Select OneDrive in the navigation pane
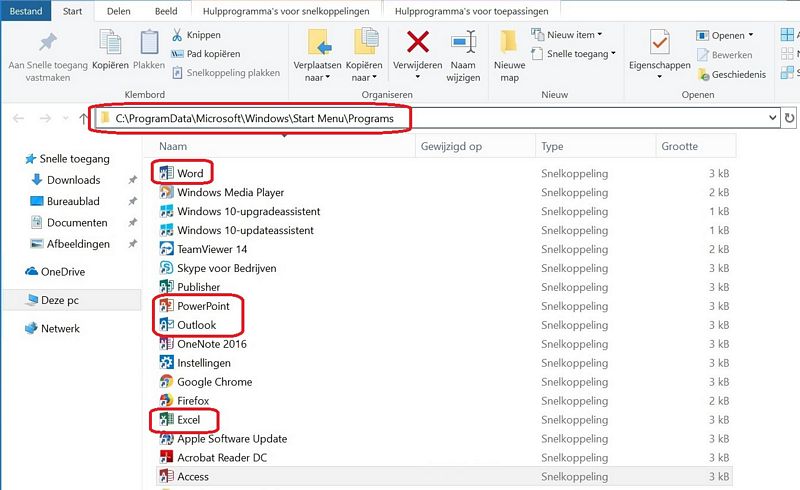800x490 pixels. tap(55, 272)
